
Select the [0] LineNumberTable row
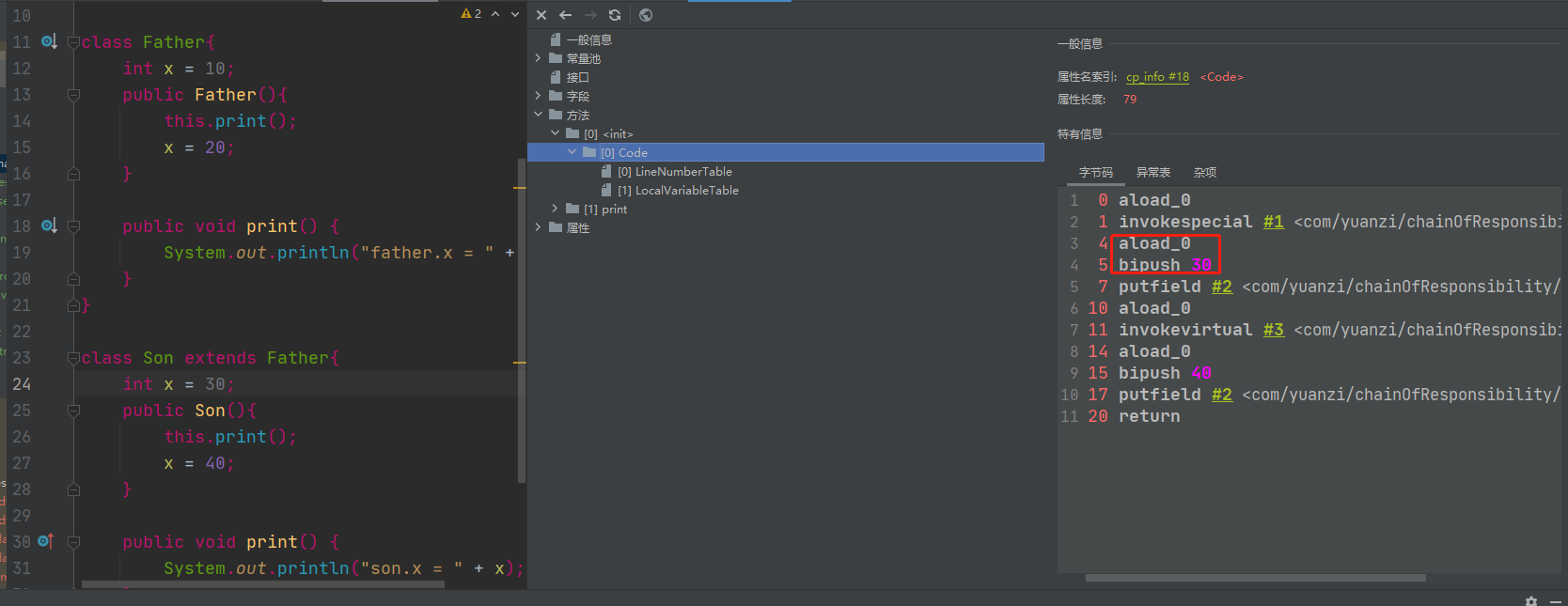tap(786, 171)
